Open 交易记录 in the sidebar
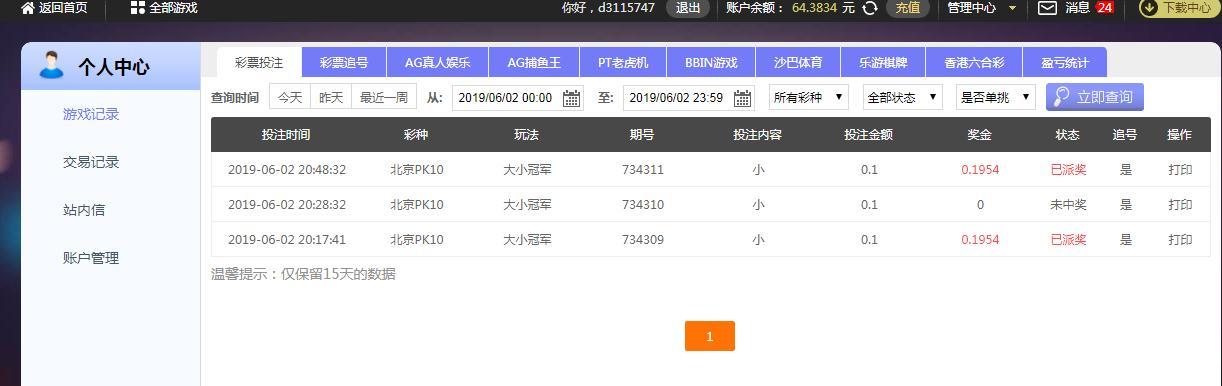 tap(91, 162)
